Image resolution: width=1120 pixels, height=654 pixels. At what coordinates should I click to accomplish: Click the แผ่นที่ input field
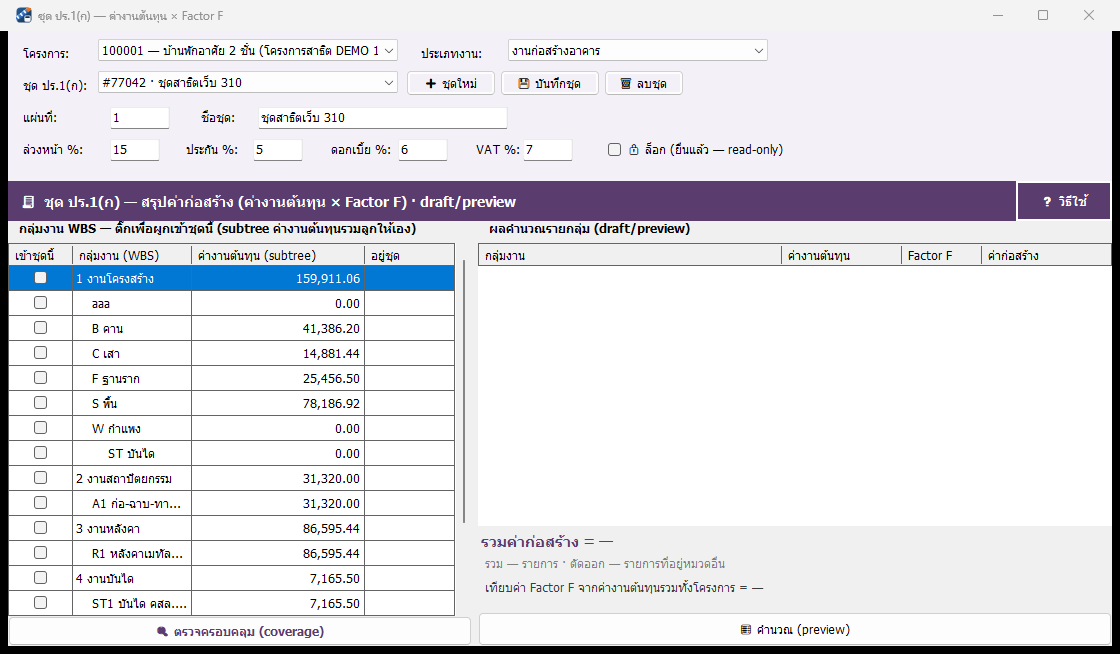coord(140,118)
